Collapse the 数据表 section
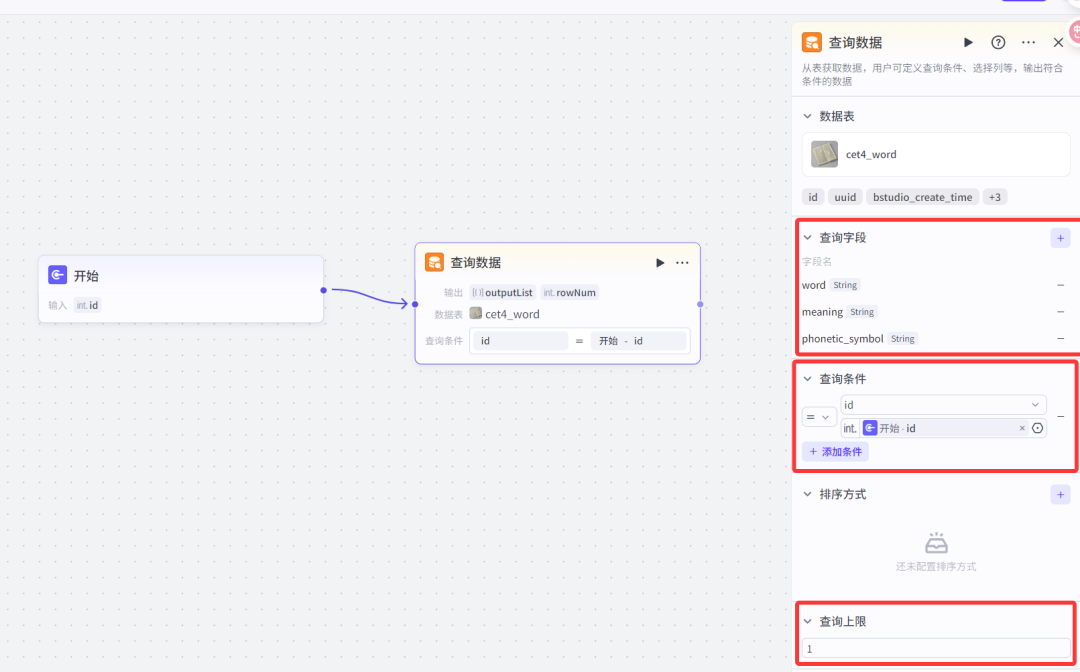The width and height of the screenshot is (1080, 672). tap(808, 117)
